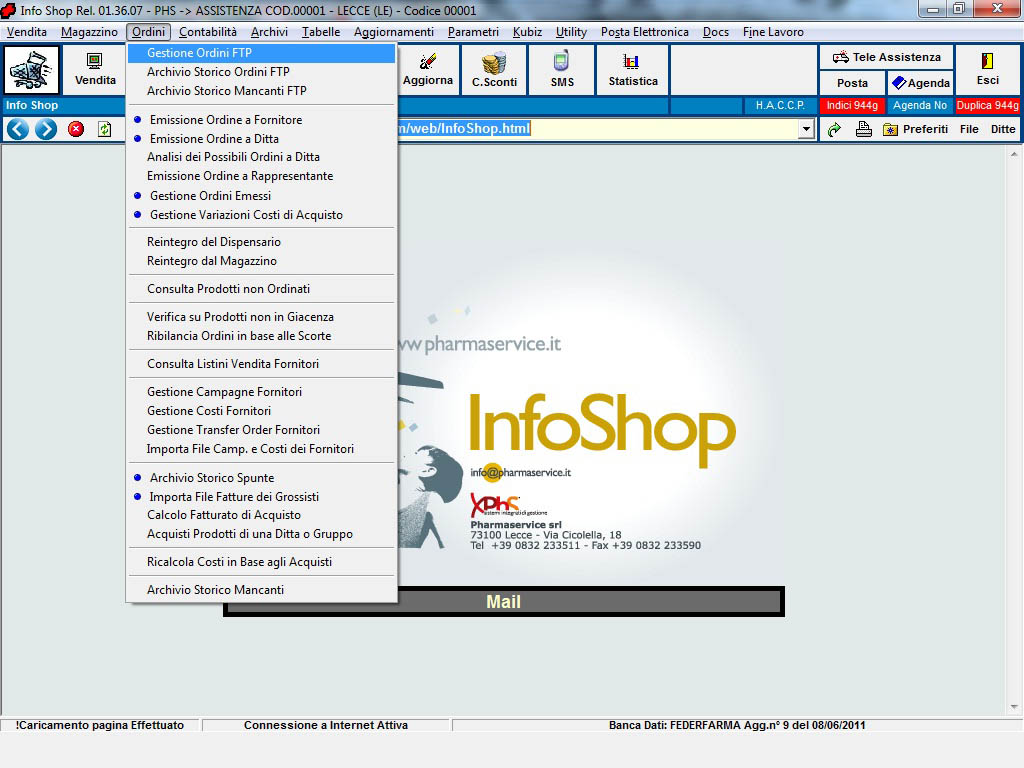1024x768 pixels.
Task: Refresh the page with green reload icon
Action: [104, 129]
